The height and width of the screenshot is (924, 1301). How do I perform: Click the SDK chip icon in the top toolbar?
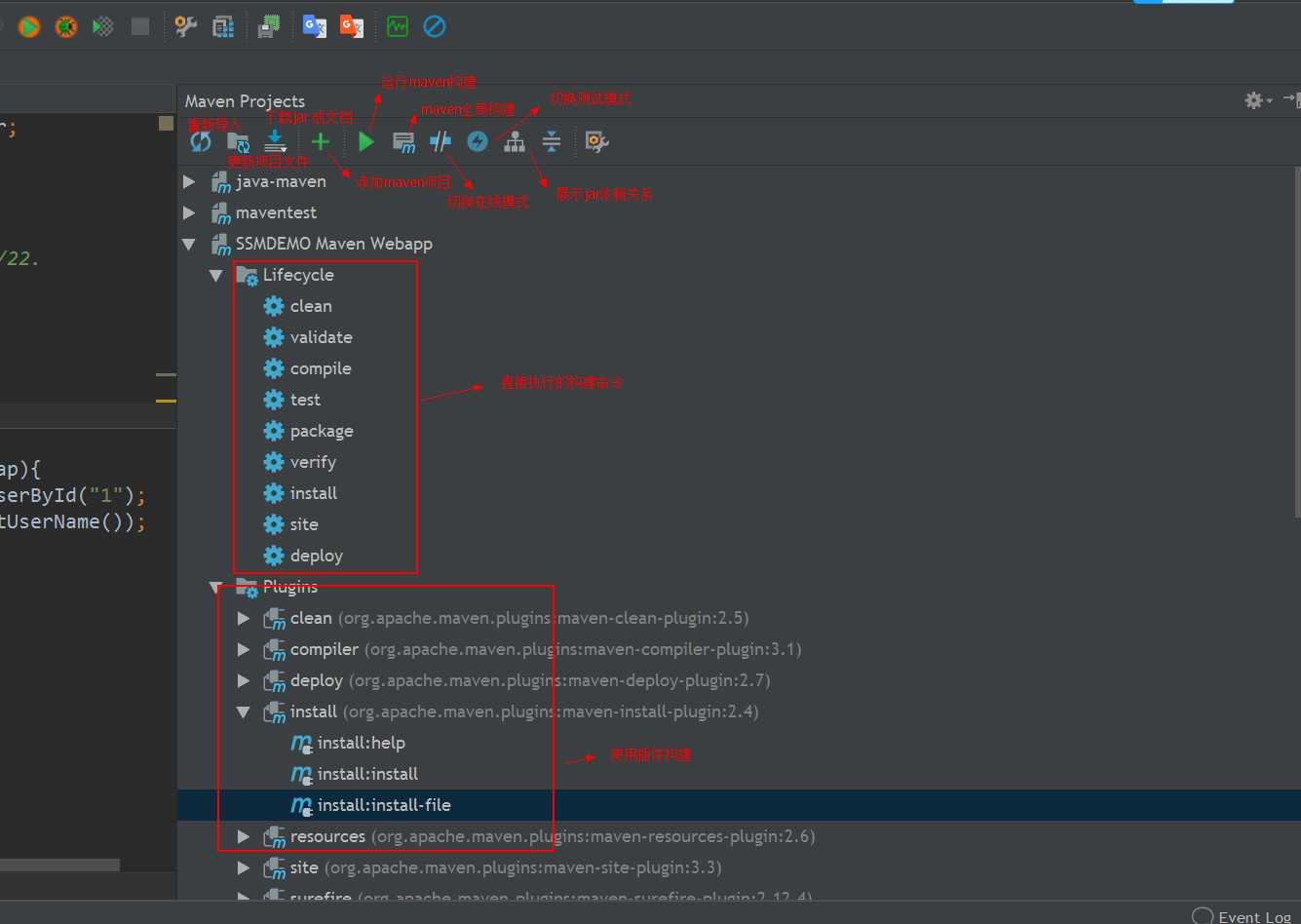(x=269, y=27)
